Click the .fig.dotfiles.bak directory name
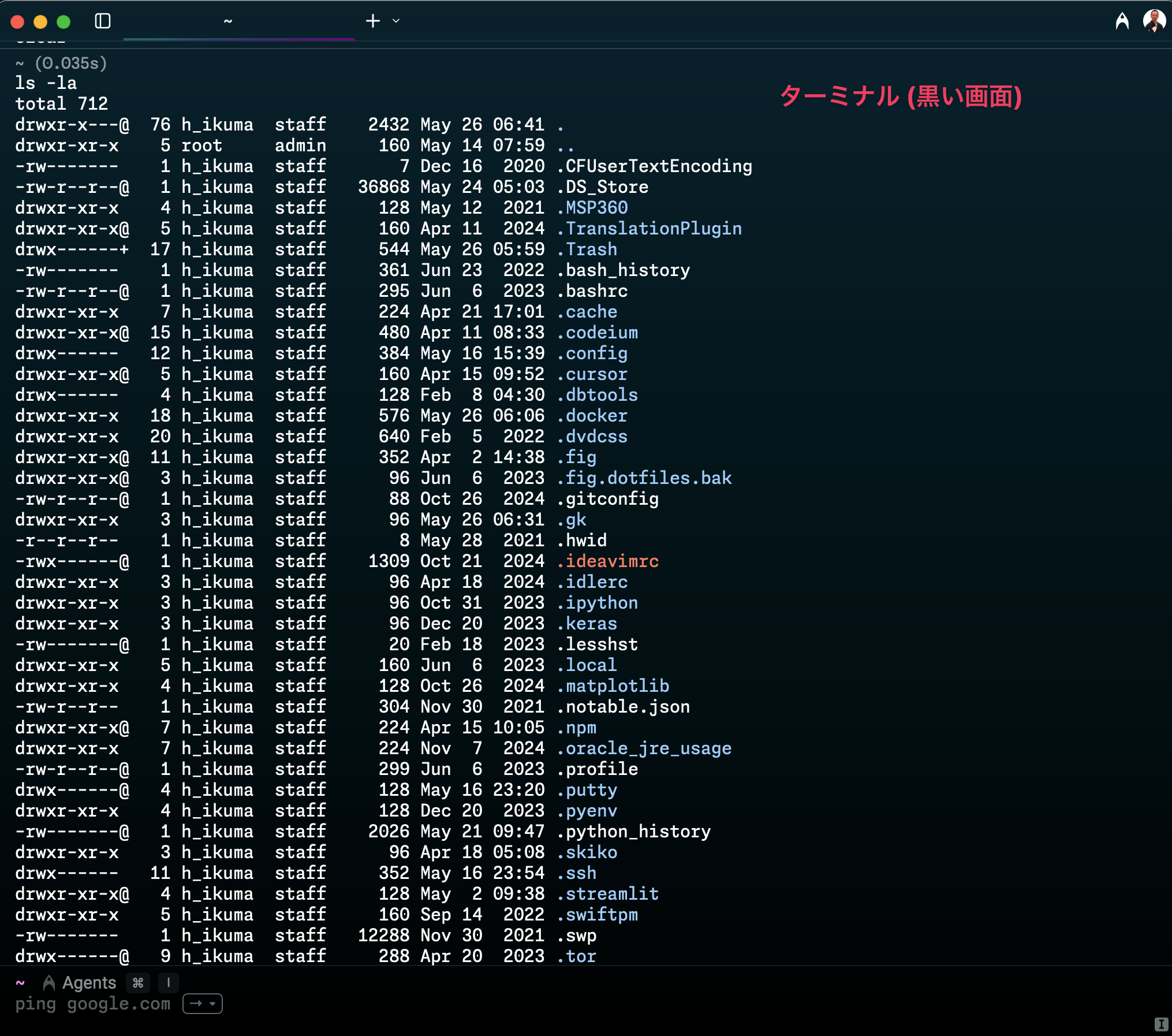 coord(644,478)
